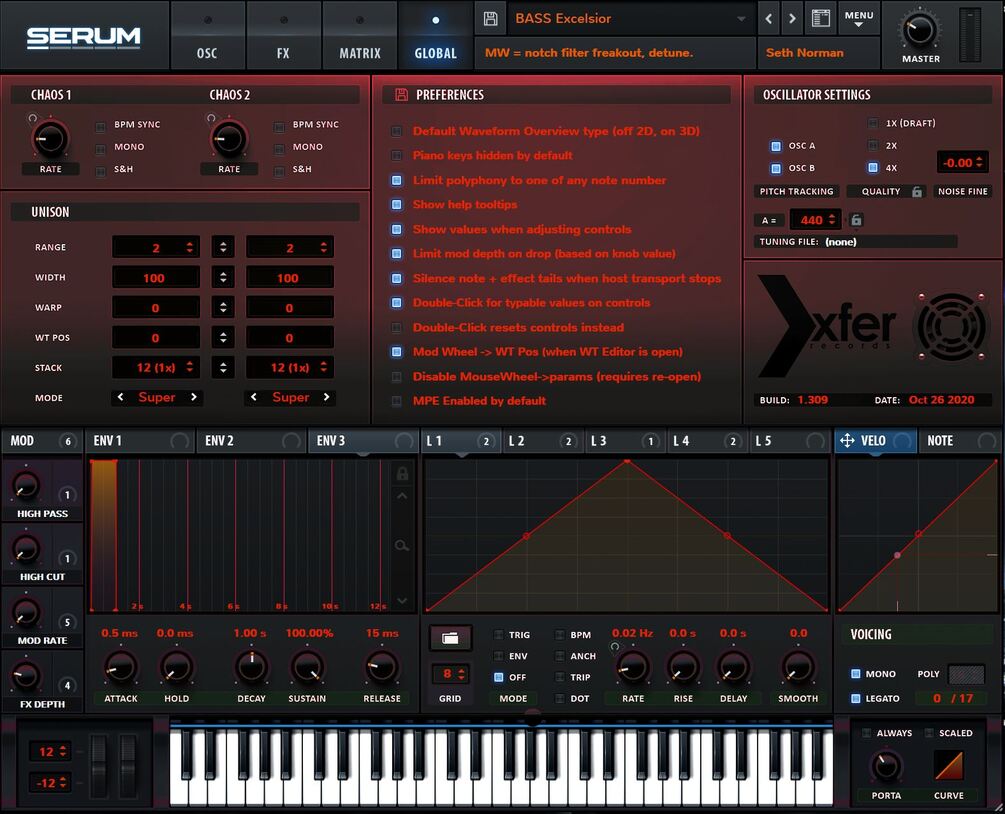Click the polyphony voice count field

pos(952,699)
